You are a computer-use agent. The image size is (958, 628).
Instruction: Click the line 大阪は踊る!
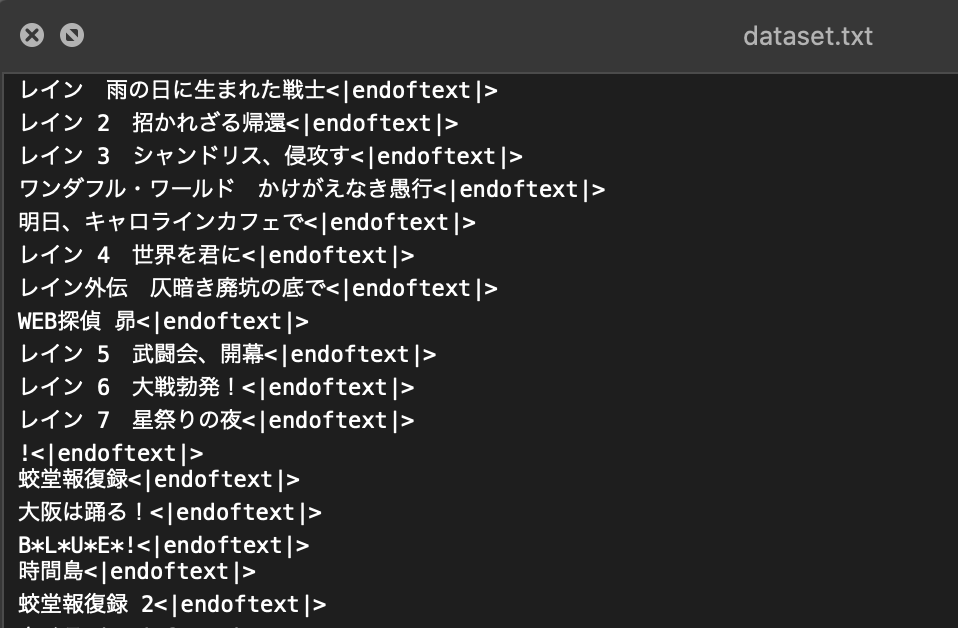[170, 513]
